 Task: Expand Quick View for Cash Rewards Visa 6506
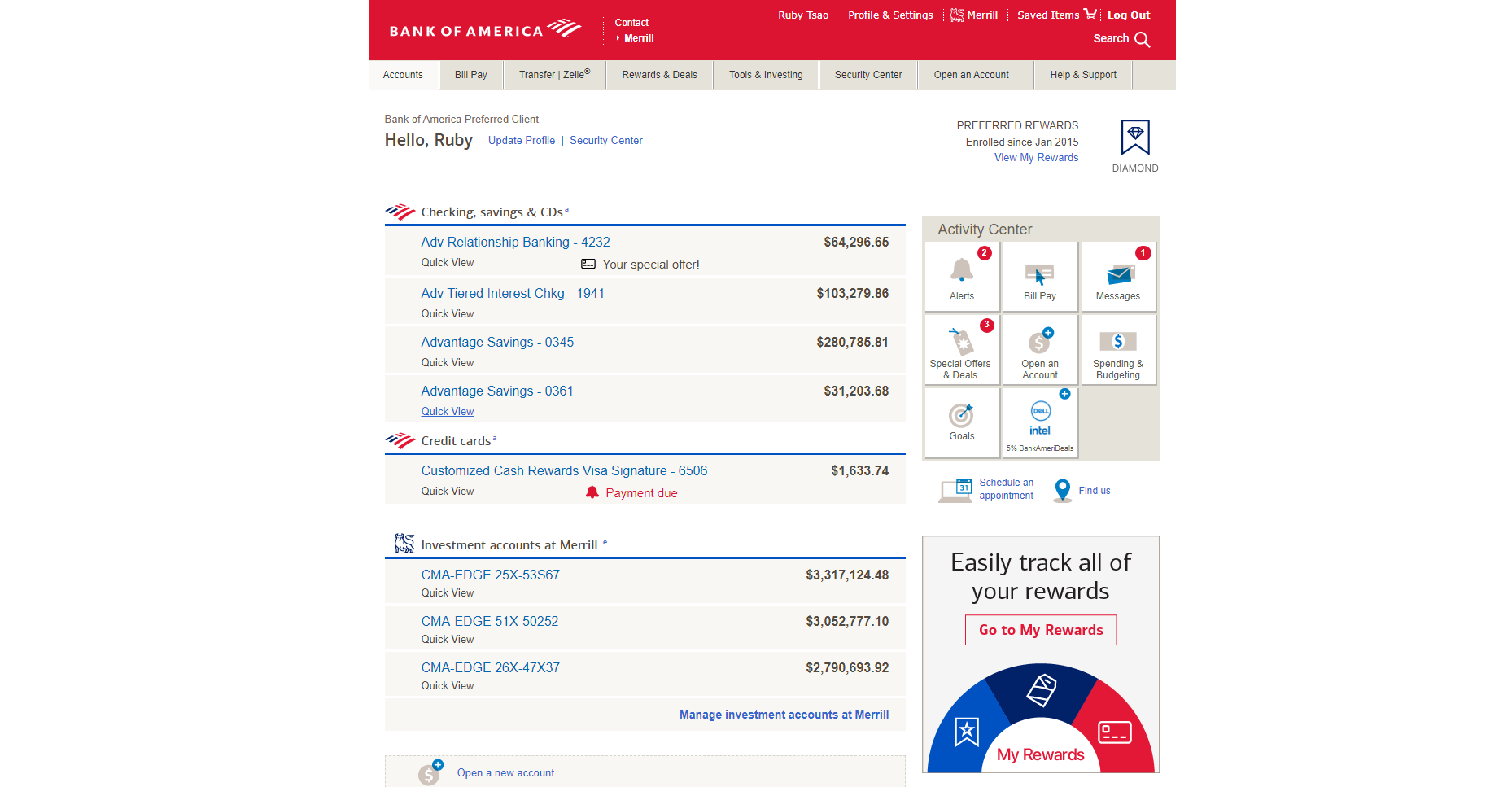448,492
